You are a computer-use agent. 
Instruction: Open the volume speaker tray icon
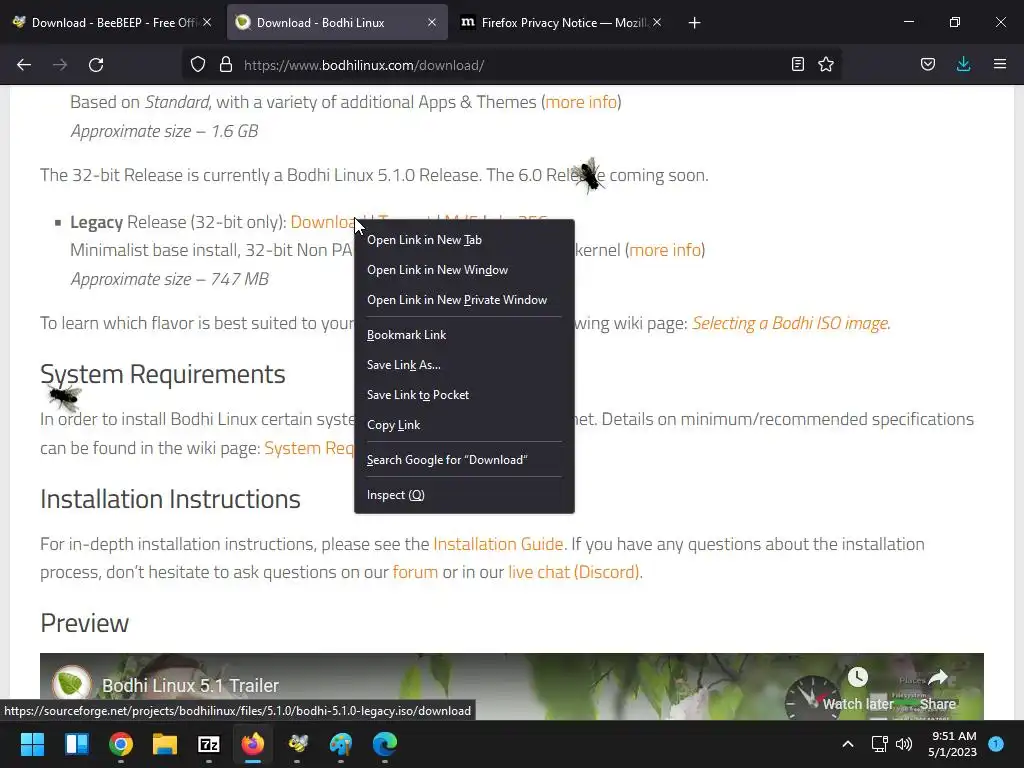point(904,744)
